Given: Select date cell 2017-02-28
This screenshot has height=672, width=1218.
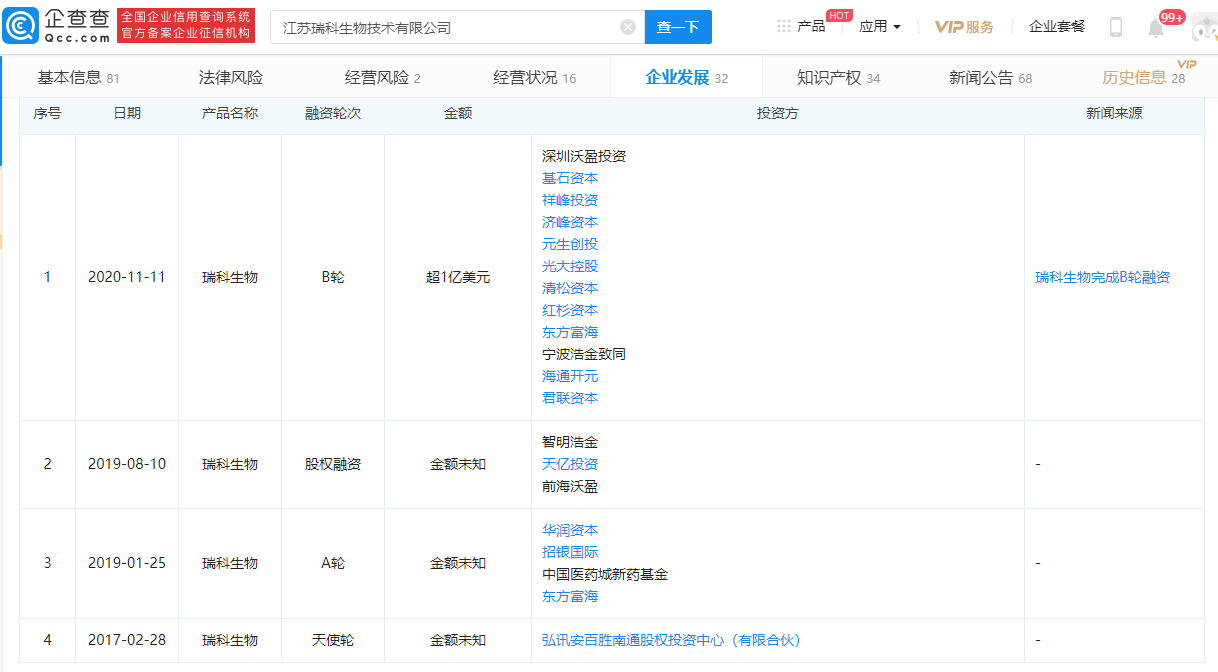Looking at the screenshot, I should click(x=127, y=640).
